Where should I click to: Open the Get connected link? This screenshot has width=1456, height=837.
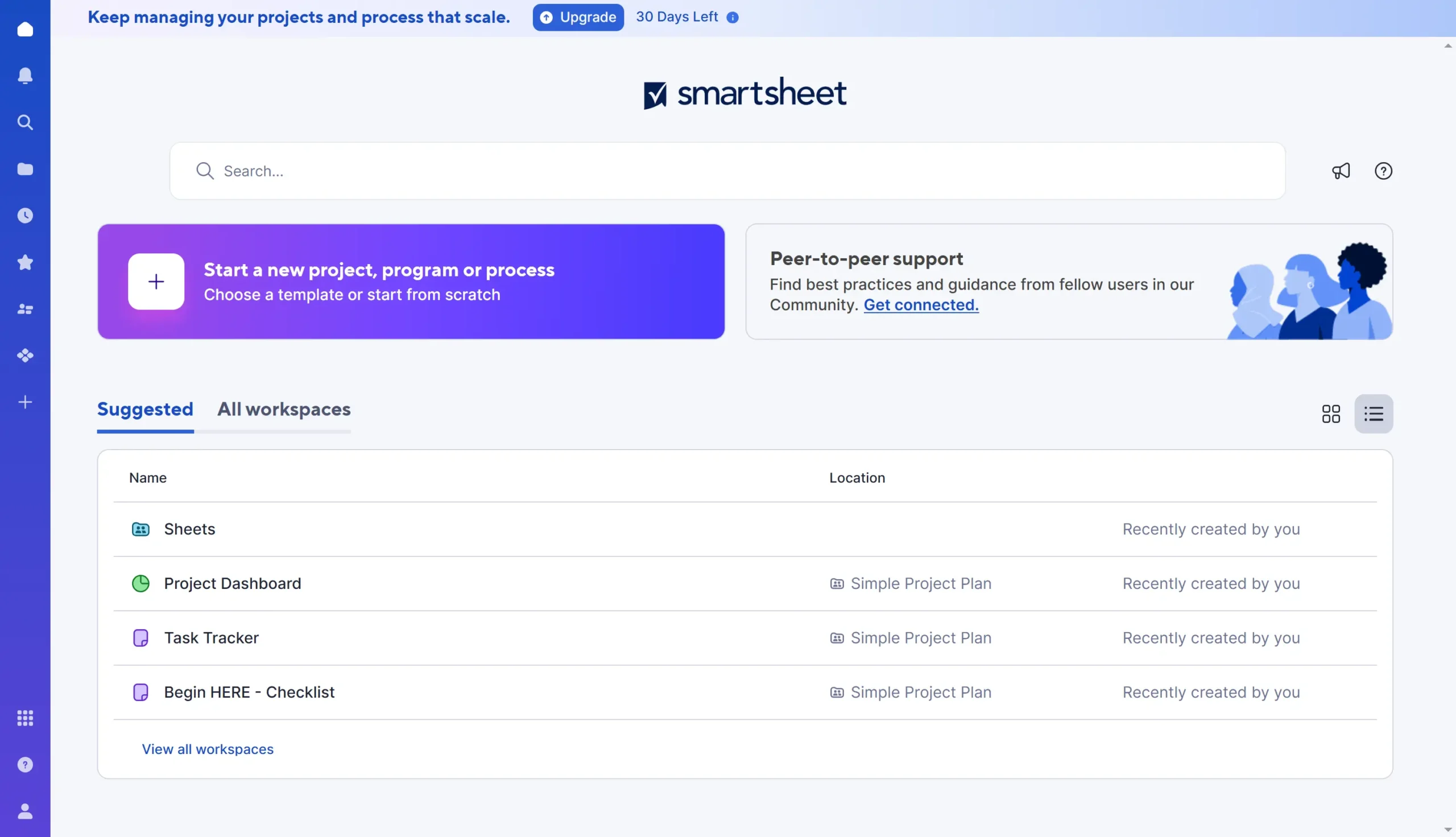[x=920, y=304]
